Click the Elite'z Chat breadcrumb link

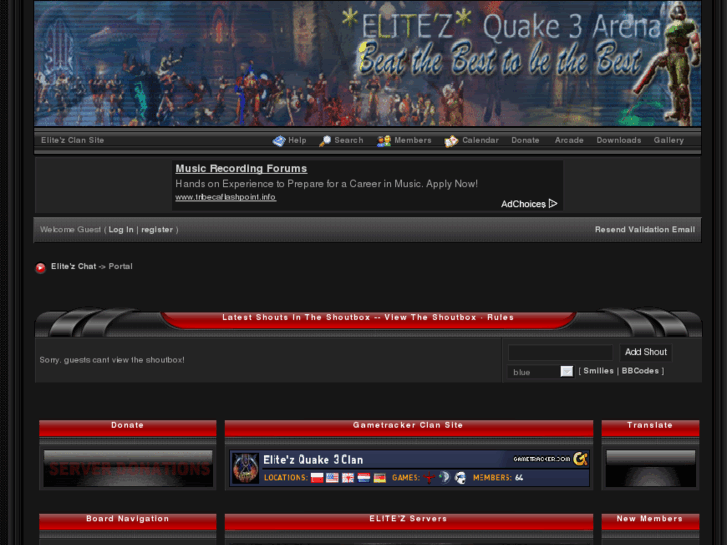pos(74,266)
